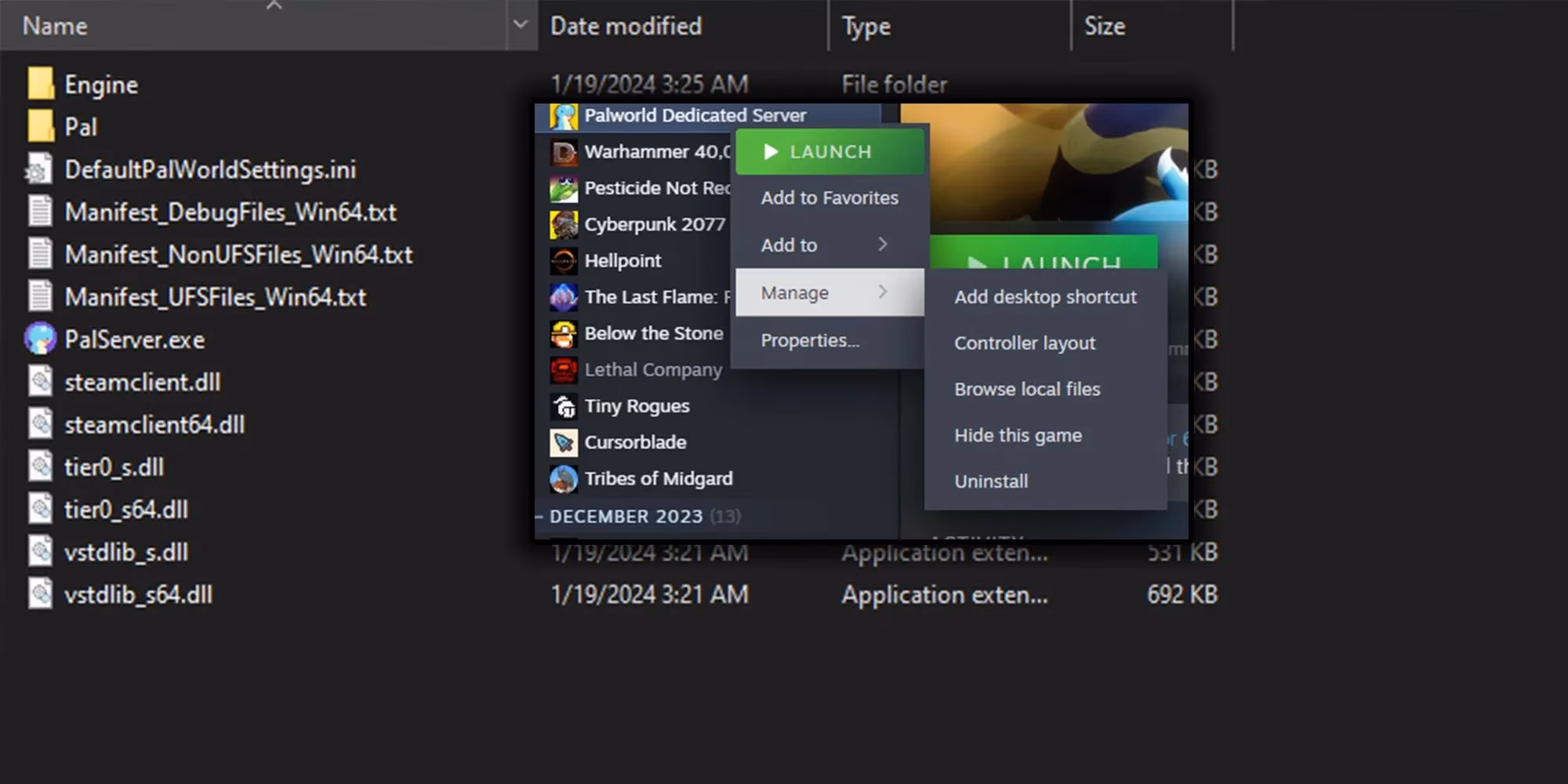This screenshot has width=1568, height=784.
Task: Click the Cyberpunk 2077 game icon
Action: click(563, 225)
